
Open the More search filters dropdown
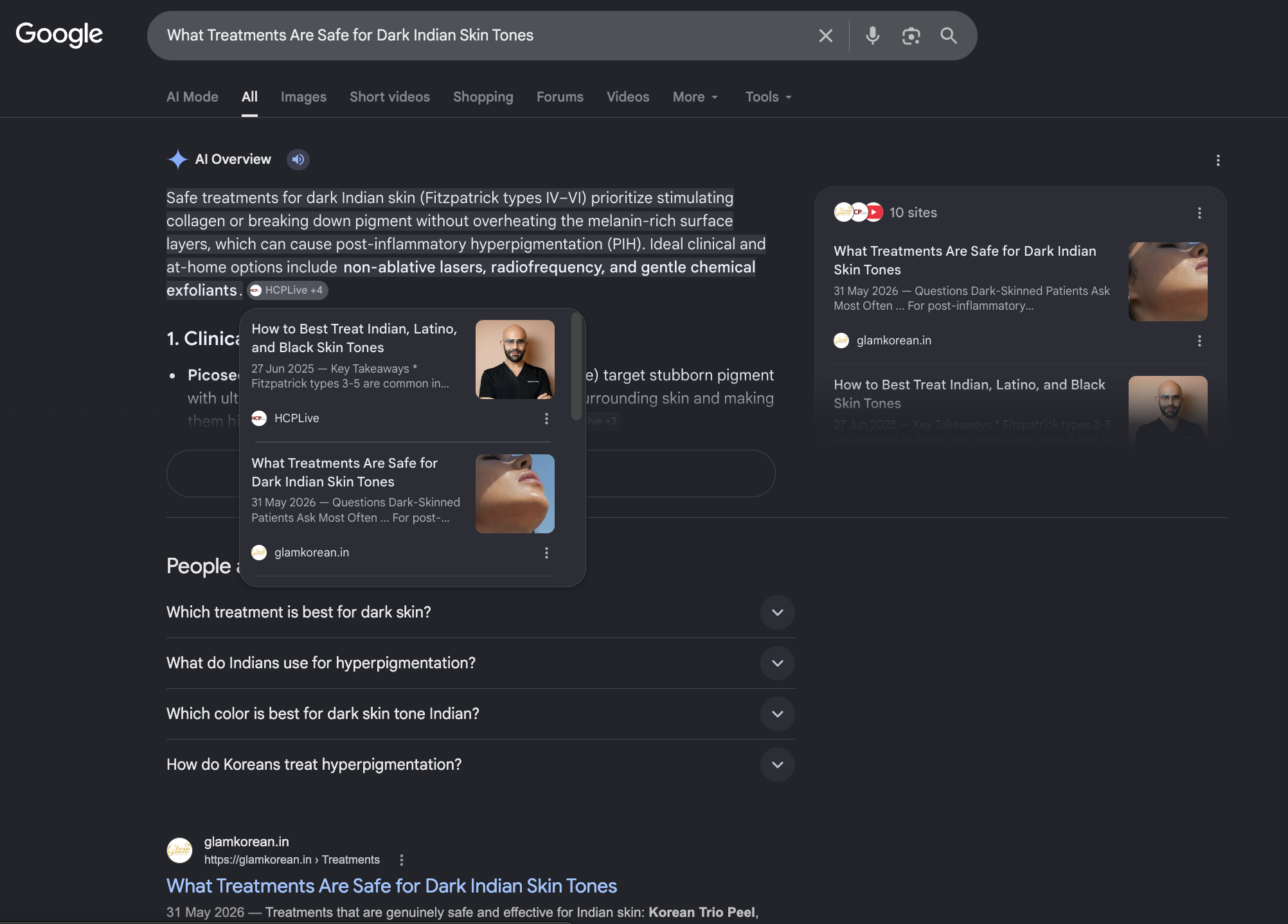point(695,97)
